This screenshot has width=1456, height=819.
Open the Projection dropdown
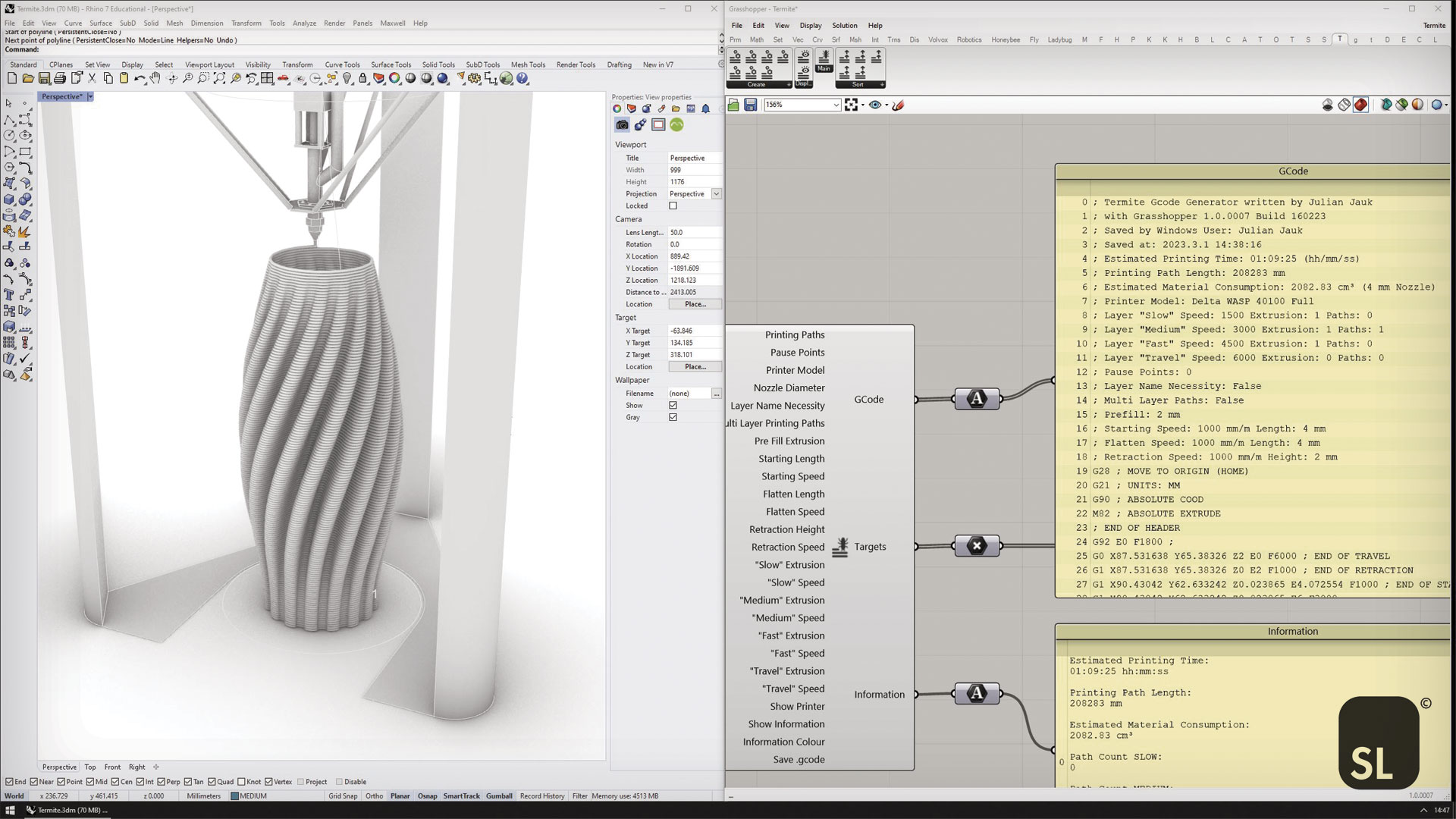point(716,194)
